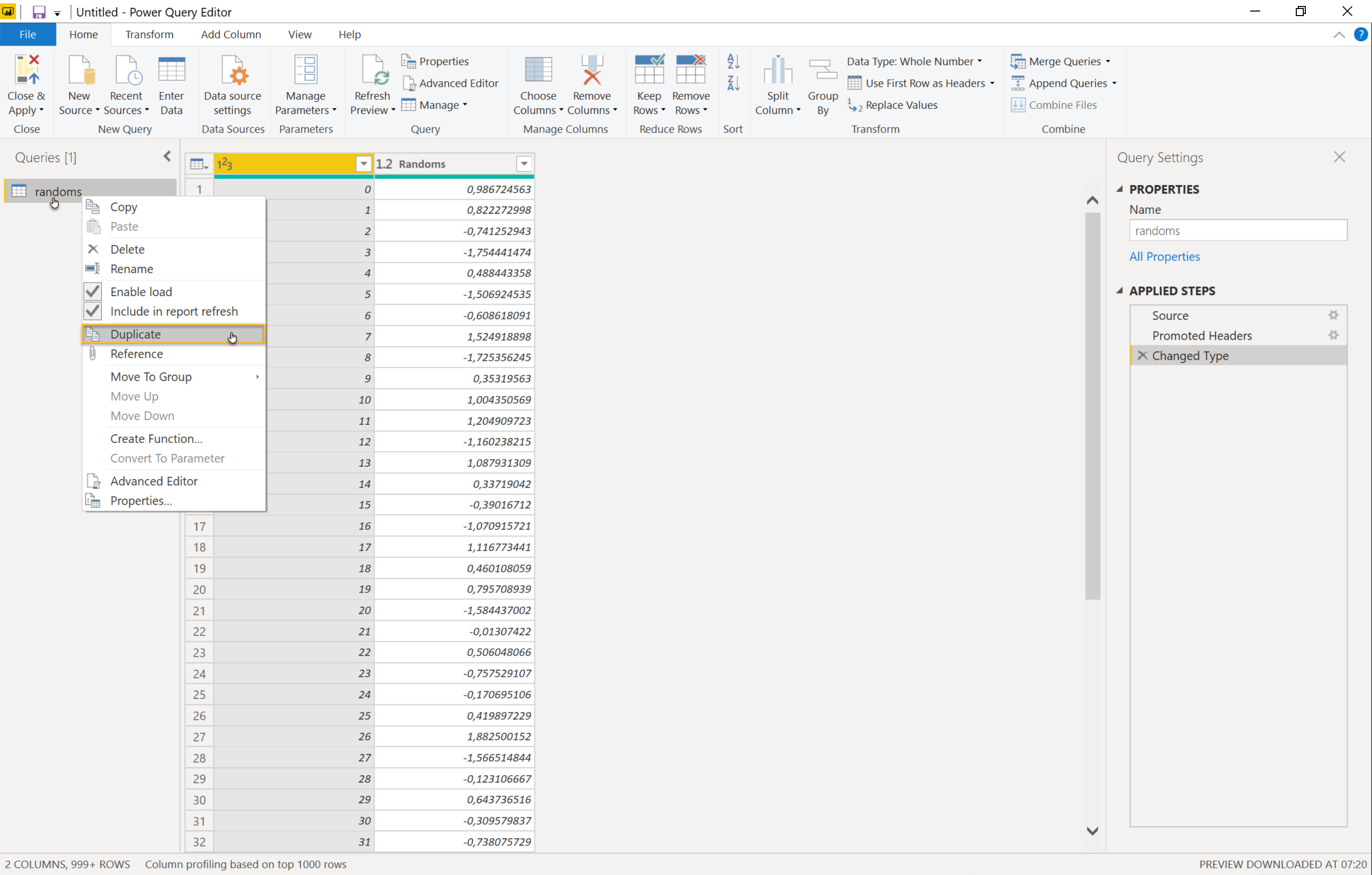1372x875 pixels.
Task: Choose Properties... in the context menu
Action: point(174,501)
